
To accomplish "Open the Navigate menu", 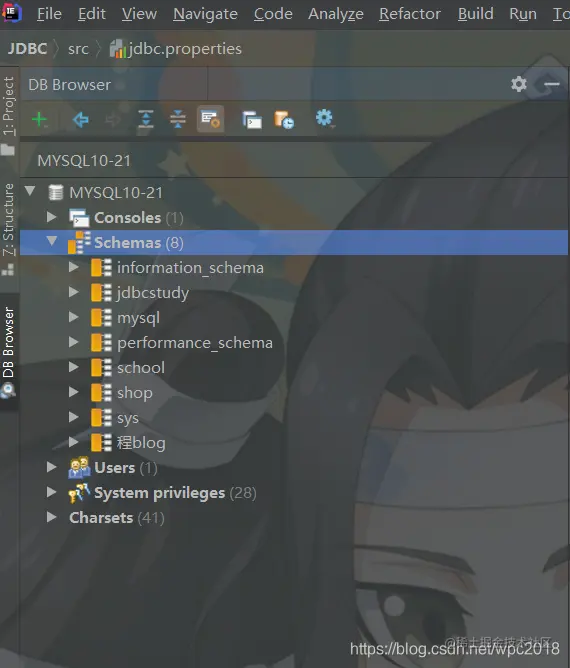I will (x=205, y=14).
